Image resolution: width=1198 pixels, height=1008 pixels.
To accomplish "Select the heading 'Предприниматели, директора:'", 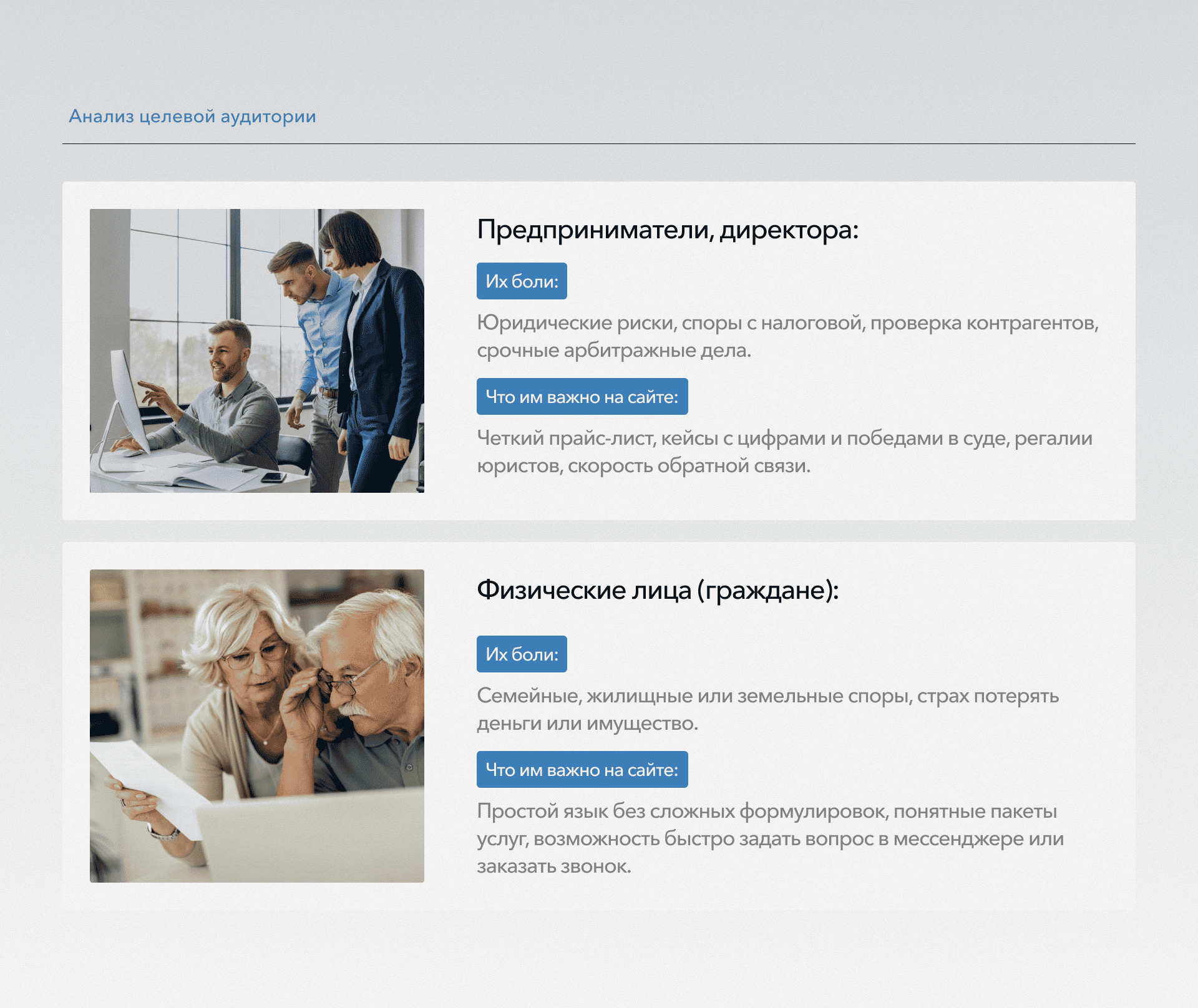I will pyautogui.click(x=668, y=230).
